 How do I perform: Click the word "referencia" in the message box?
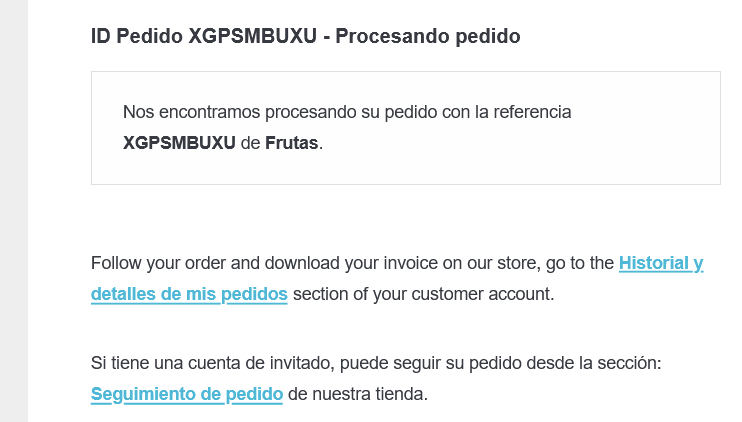coord(532,112)
